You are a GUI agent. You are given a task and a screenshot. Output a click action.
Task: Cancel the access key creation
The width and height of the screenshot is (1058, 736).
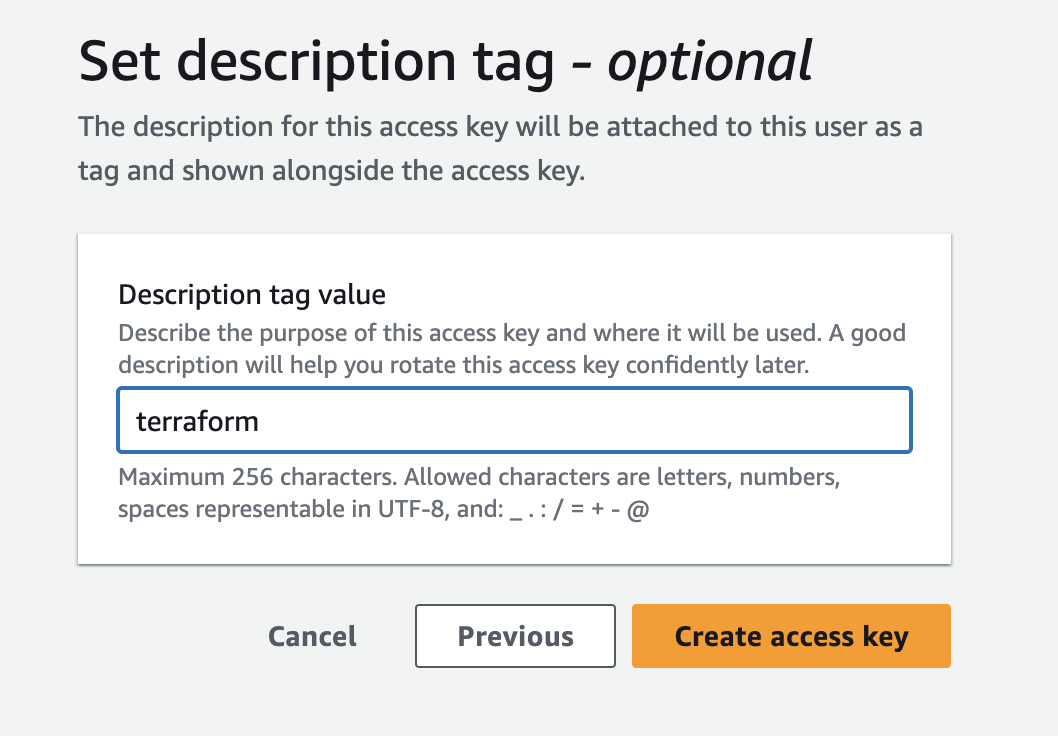[312, 636]
